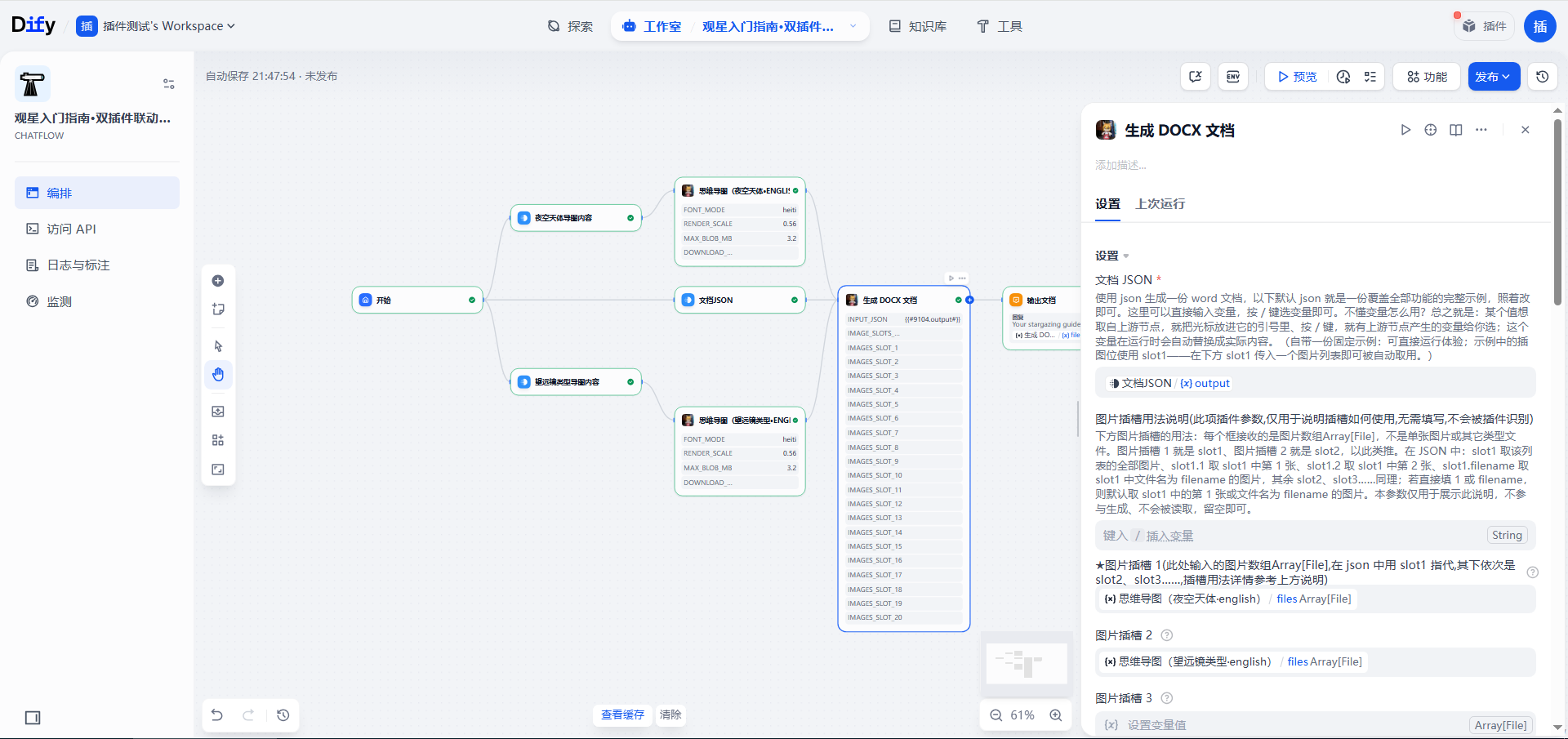Toggle the left sidebar collapse icon
This screenshot has width=1568, height=739.
coord(33,718)
